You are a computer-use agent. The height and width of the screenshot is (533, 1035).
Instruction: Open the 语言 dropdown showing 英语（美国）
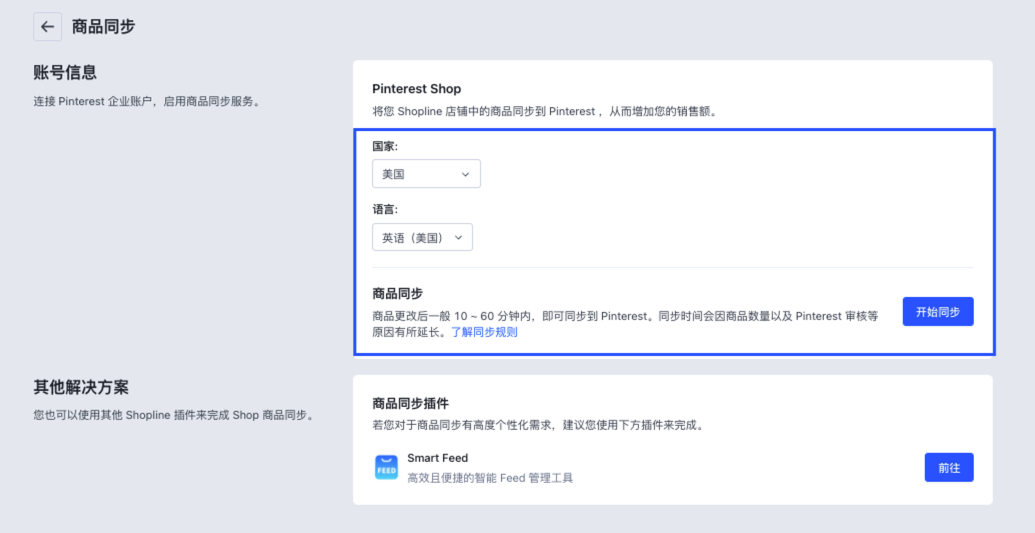[x=422, y=237]
